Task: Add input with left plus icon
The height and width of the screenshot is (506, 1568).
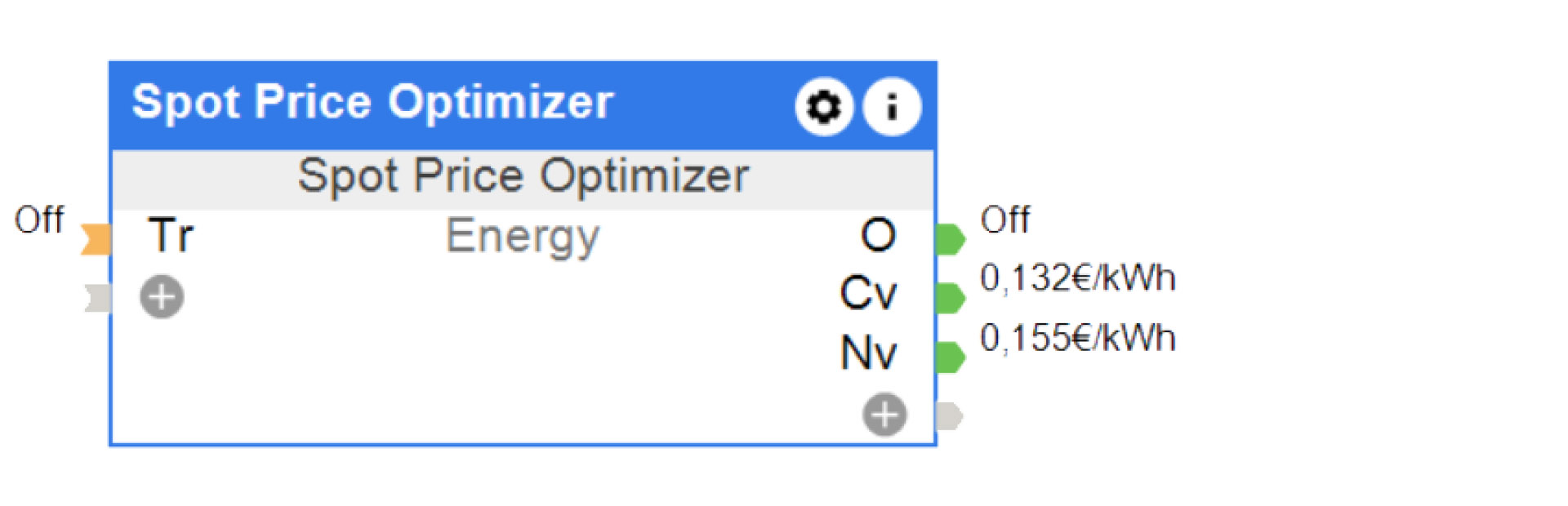Action: 162,296
